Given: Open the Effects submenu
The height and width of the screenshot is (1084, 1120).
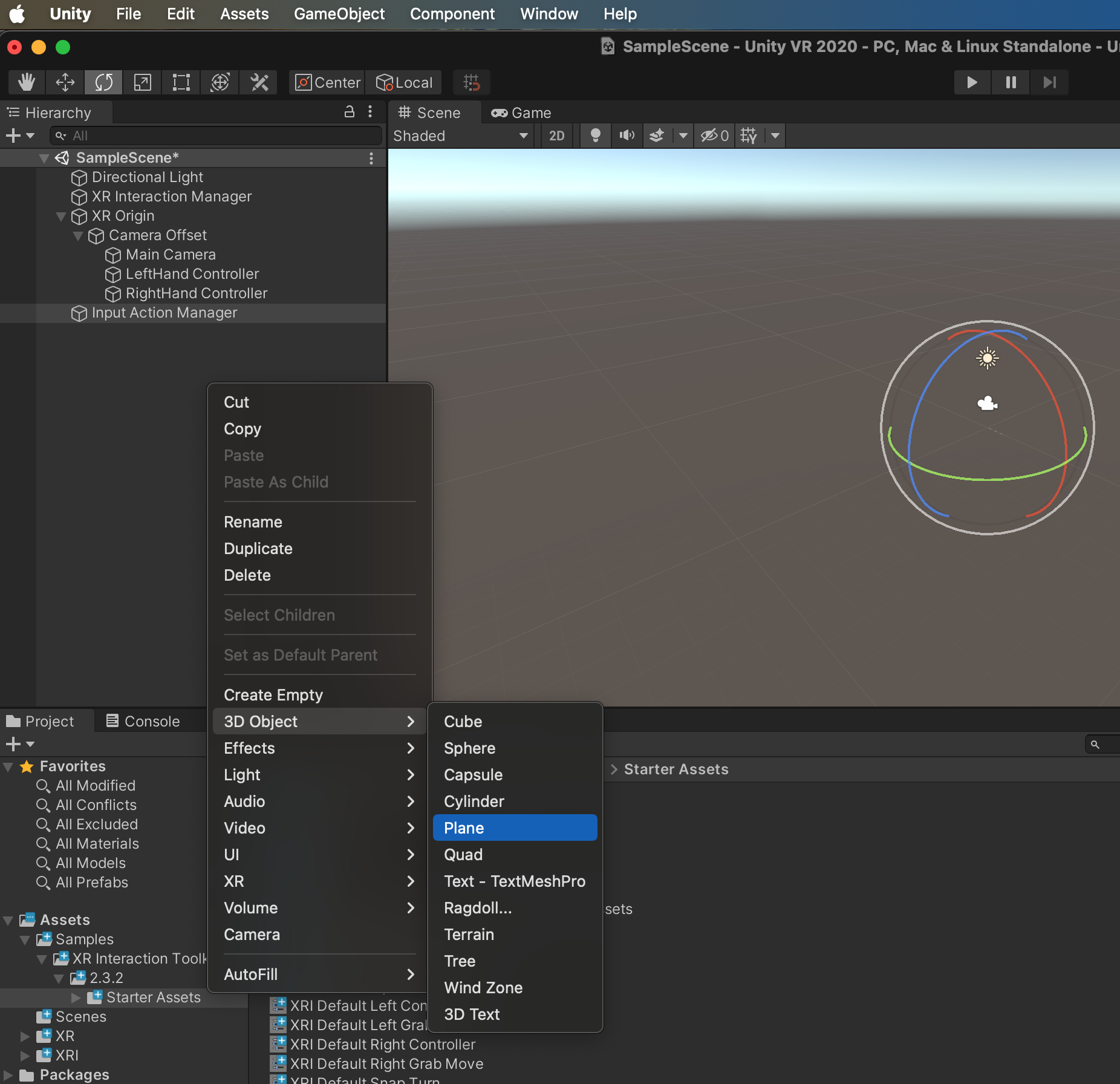Looking at the screenshot, I should 319,748.
